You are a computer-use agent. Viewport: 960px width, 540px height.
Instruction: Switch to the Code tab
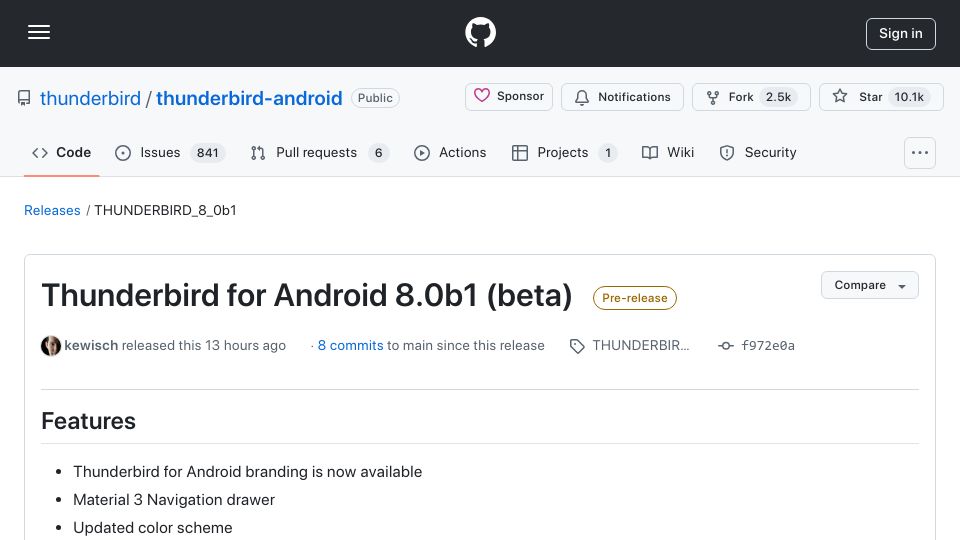pyautogui.click(x=61, y=152)
